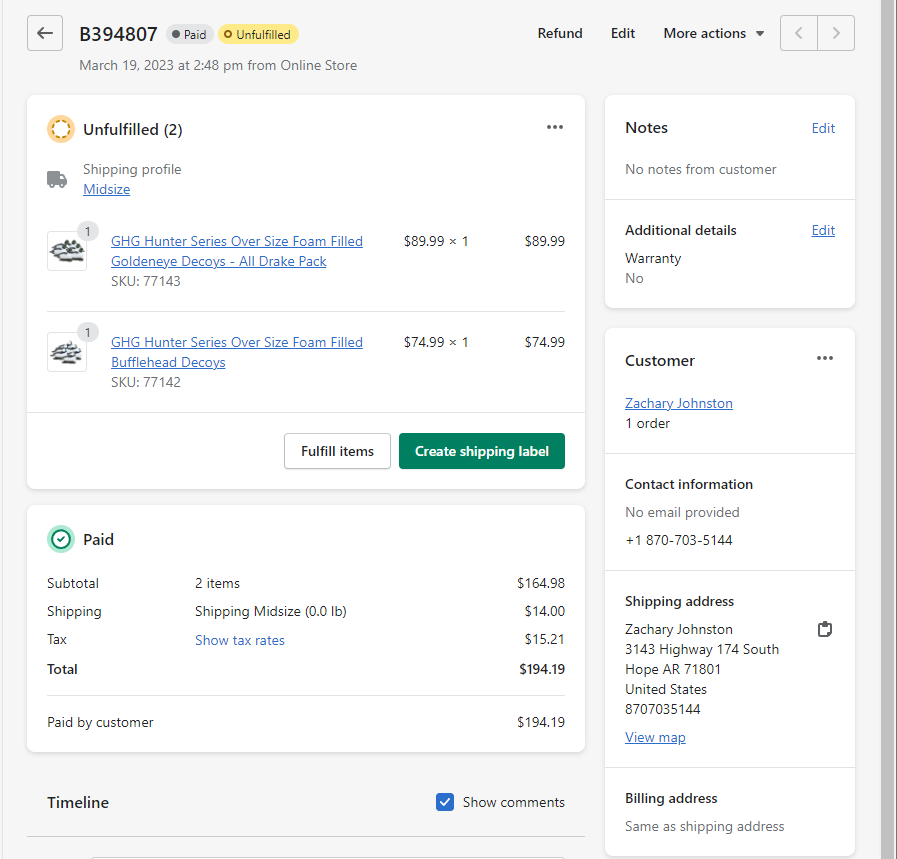The image size is (897, 859).
Task: Click Edit in the order header
Action: [622, 33]
